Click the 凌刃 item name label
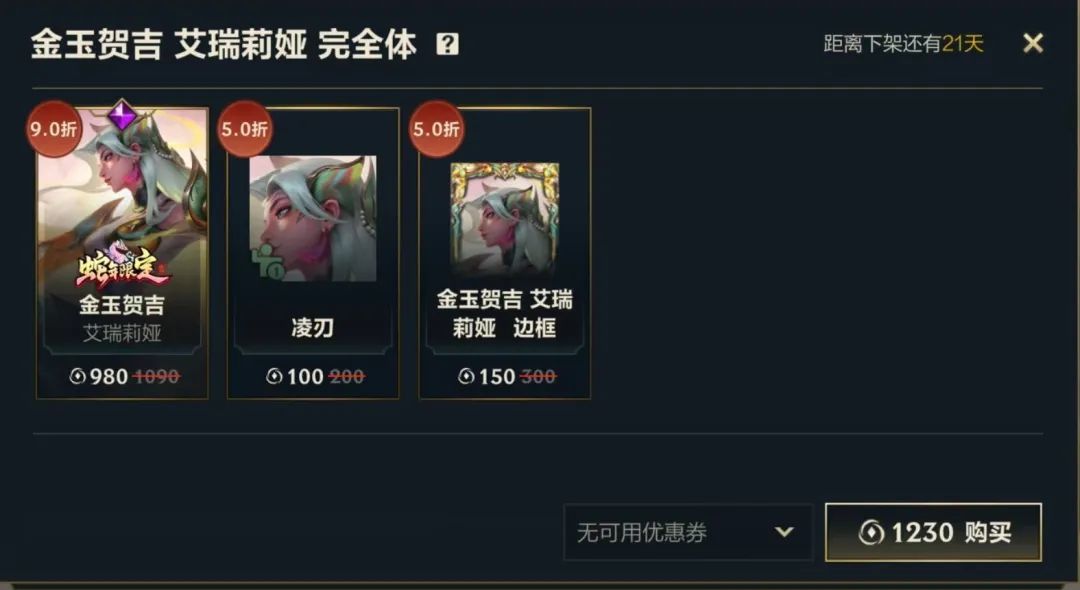This screenshot has width=1080, height=590. (x=313, y=328)
